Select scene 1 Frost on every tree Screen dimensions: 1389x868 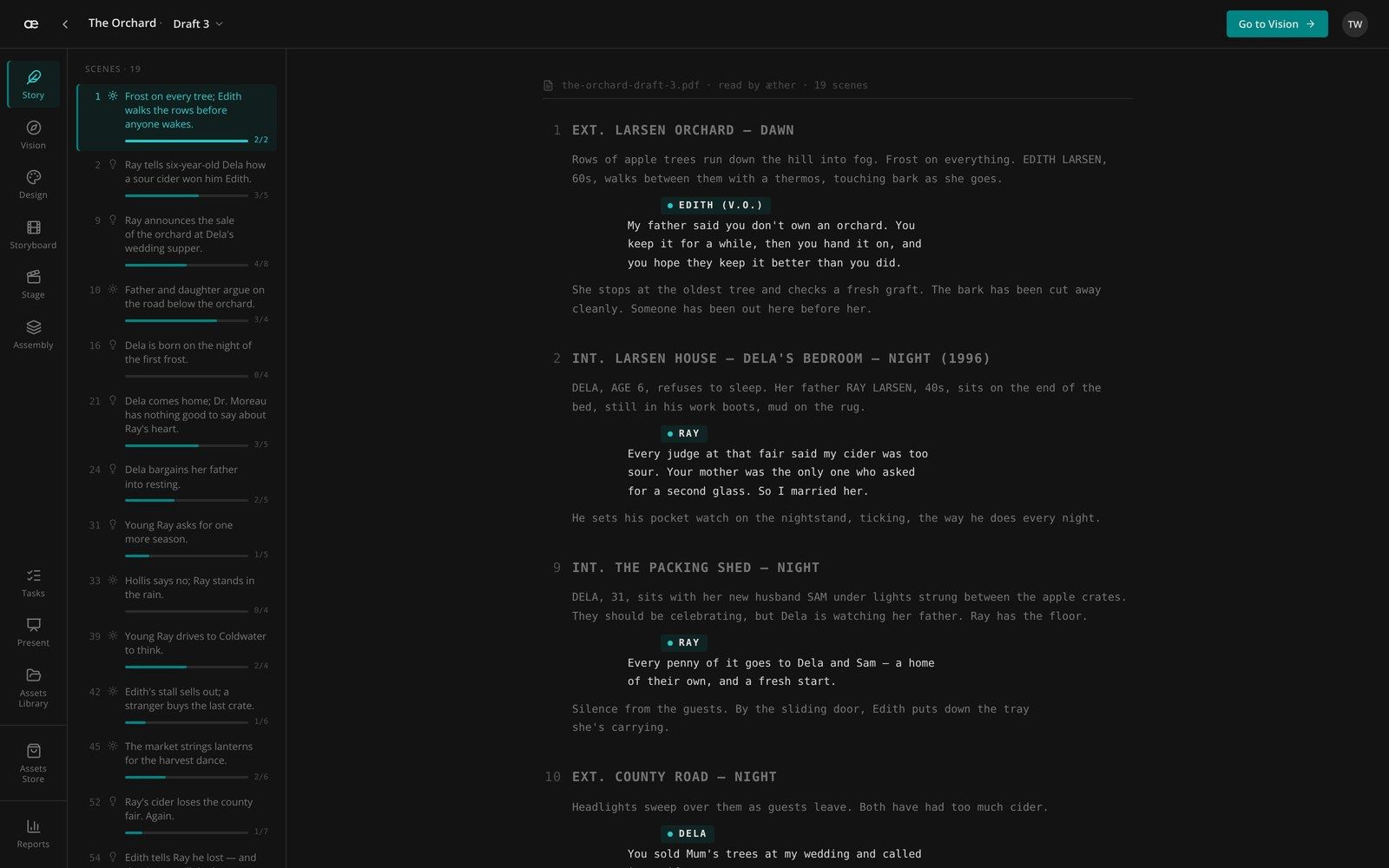176,118
